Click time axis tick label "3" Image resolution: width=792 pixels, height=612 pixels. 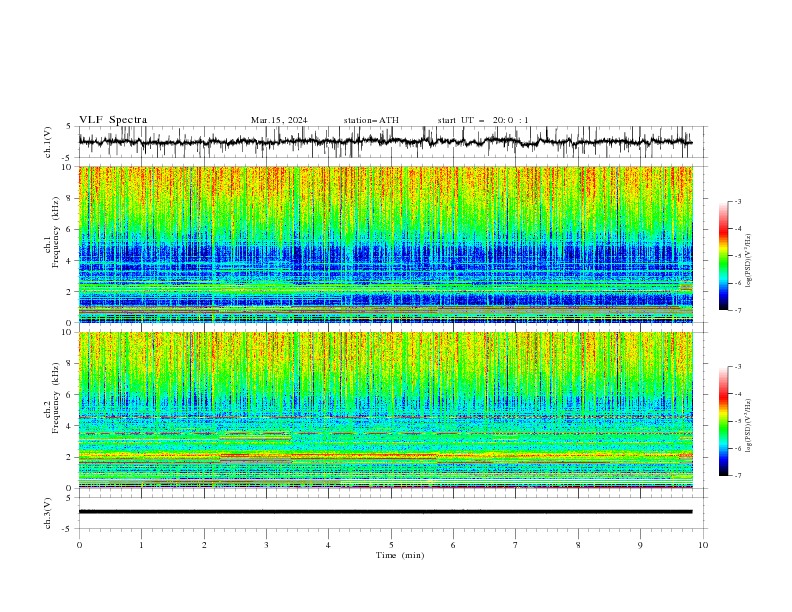[x=266, y=545]
